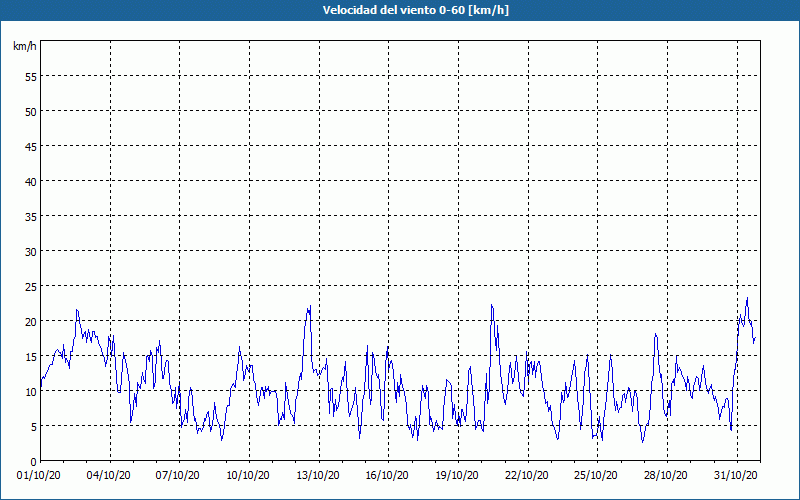Click the 55 y-axis label

pos(31,77)
